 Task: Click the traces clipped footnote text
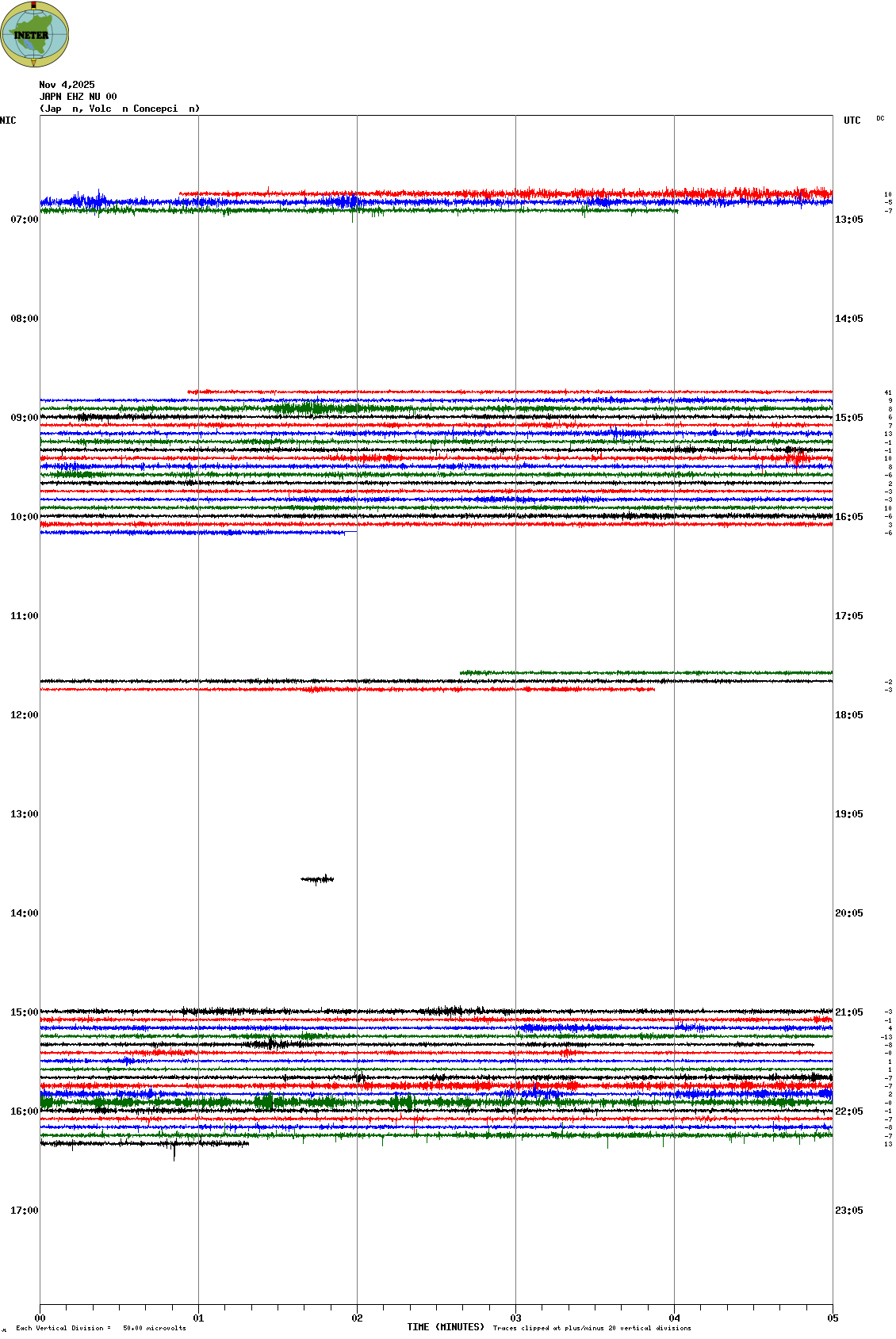point(592,1328)
